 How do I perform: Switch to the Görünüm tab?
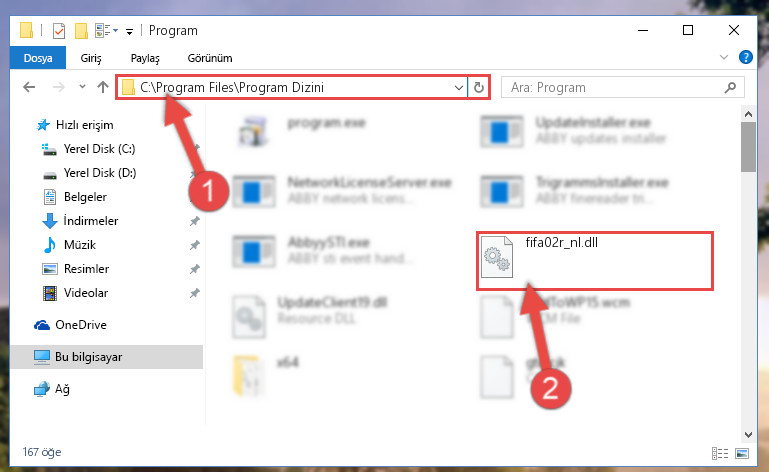point(210,58)
